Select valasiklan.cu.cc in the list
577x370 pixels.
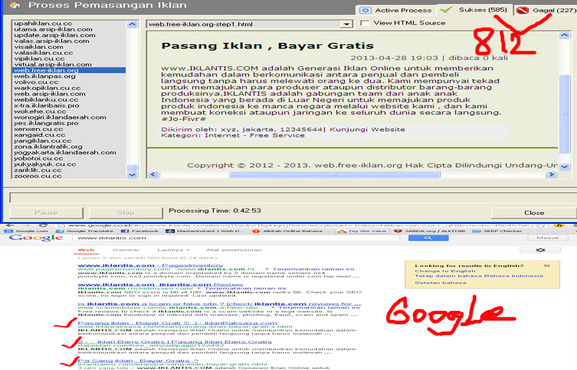(x=43, y=53)
